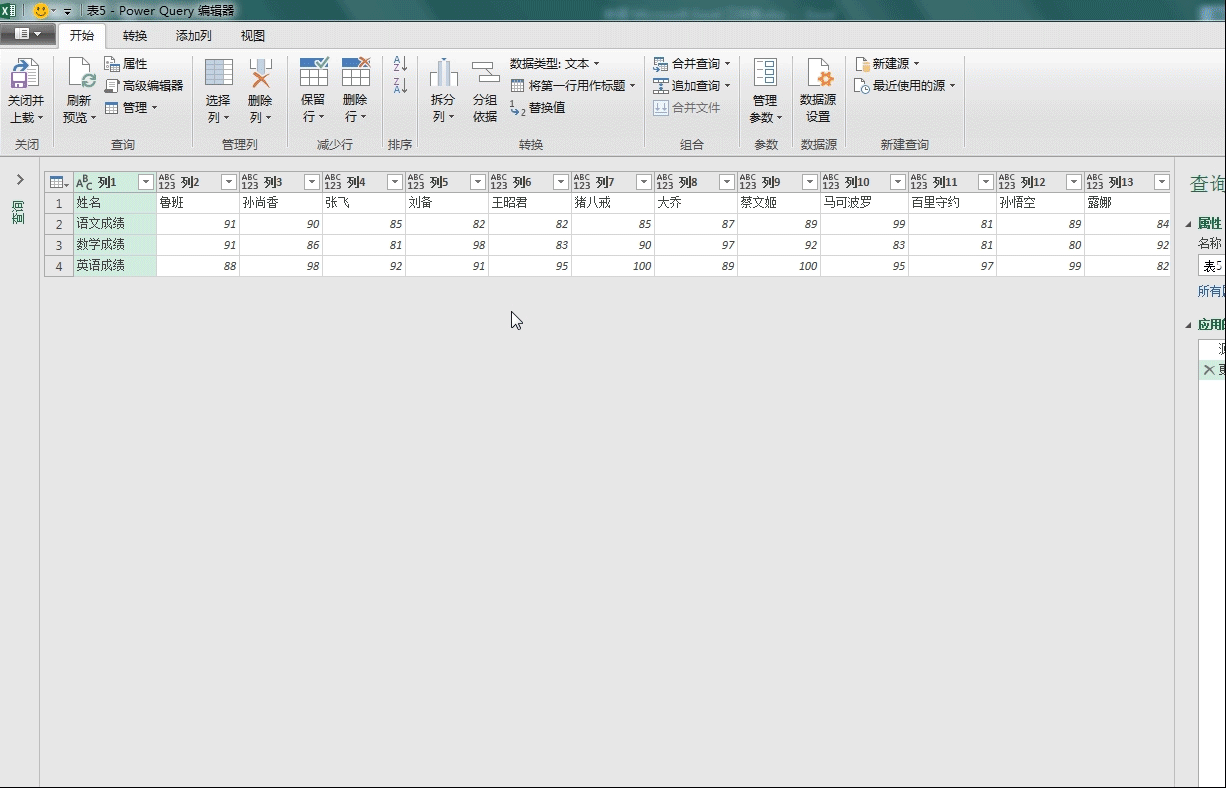Open the 列13 column filter dropdown
Viewport: 1226px width, 788px height.
pyautogui.click(x=1161, y=182)
